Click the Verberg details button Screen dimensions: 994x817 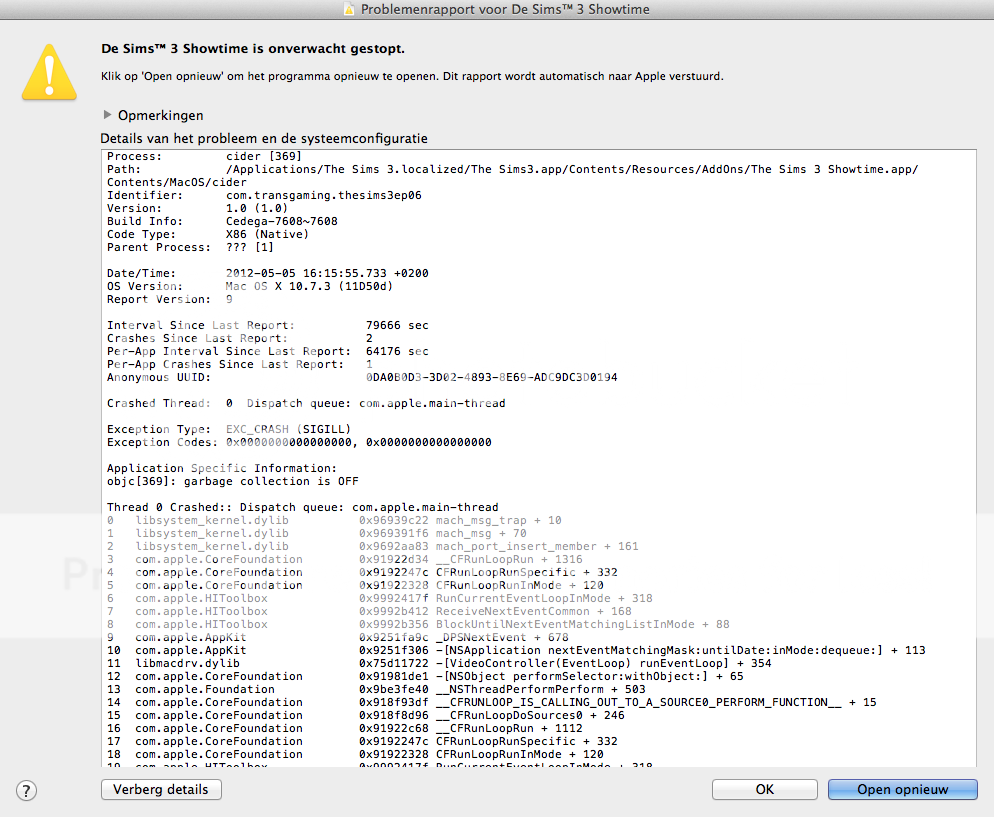(x=161, y=789)
